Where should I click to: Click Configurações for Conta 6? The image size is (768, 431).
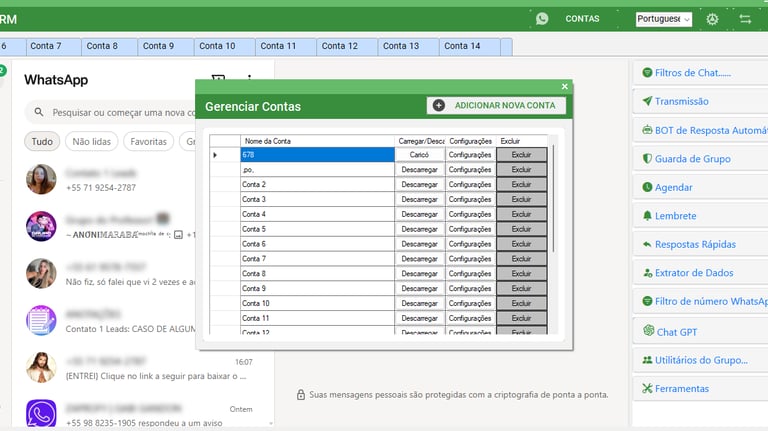point(470,244)
